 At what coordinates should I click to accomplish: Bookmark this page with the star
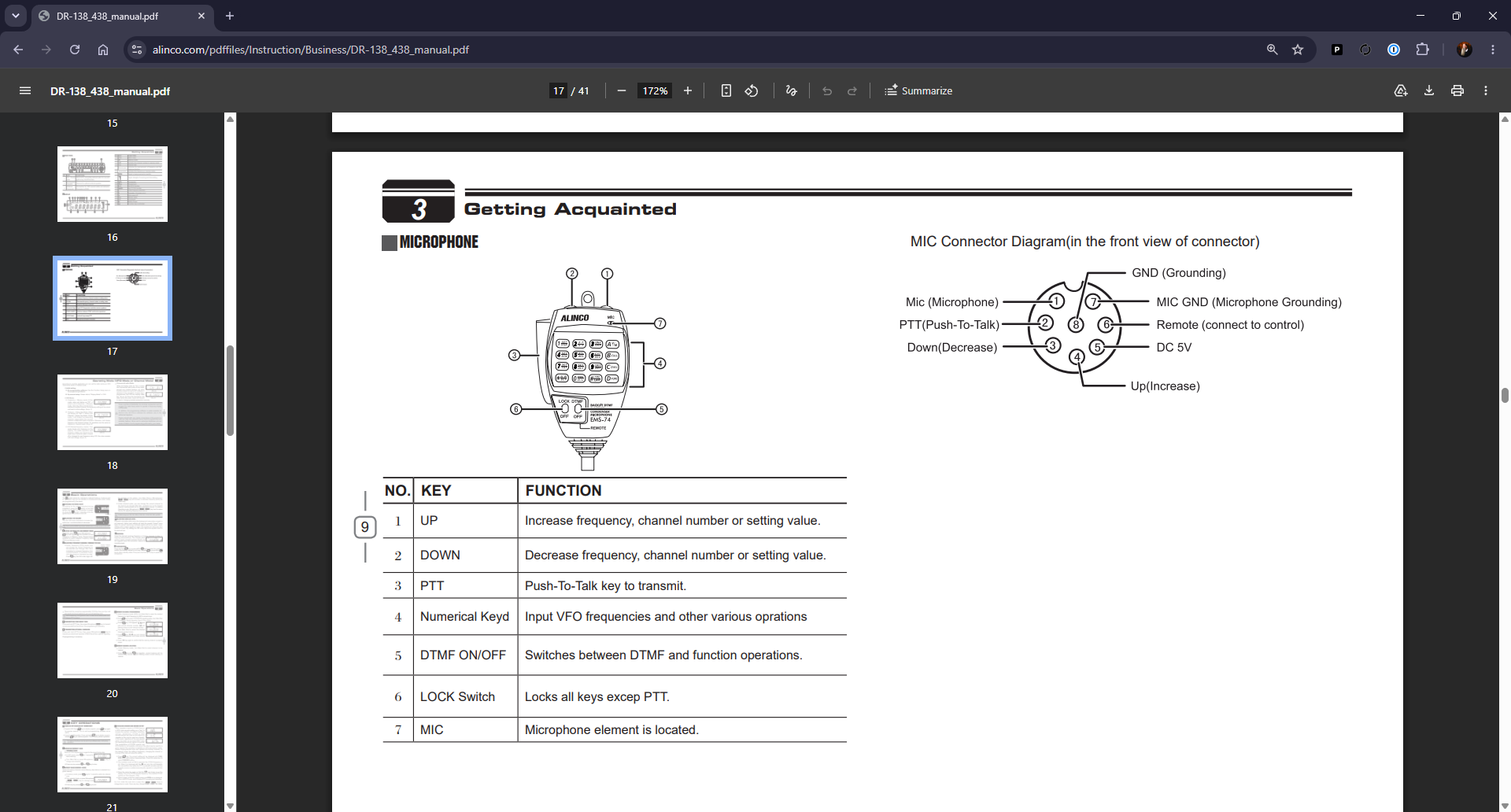tap(1298, 50)
